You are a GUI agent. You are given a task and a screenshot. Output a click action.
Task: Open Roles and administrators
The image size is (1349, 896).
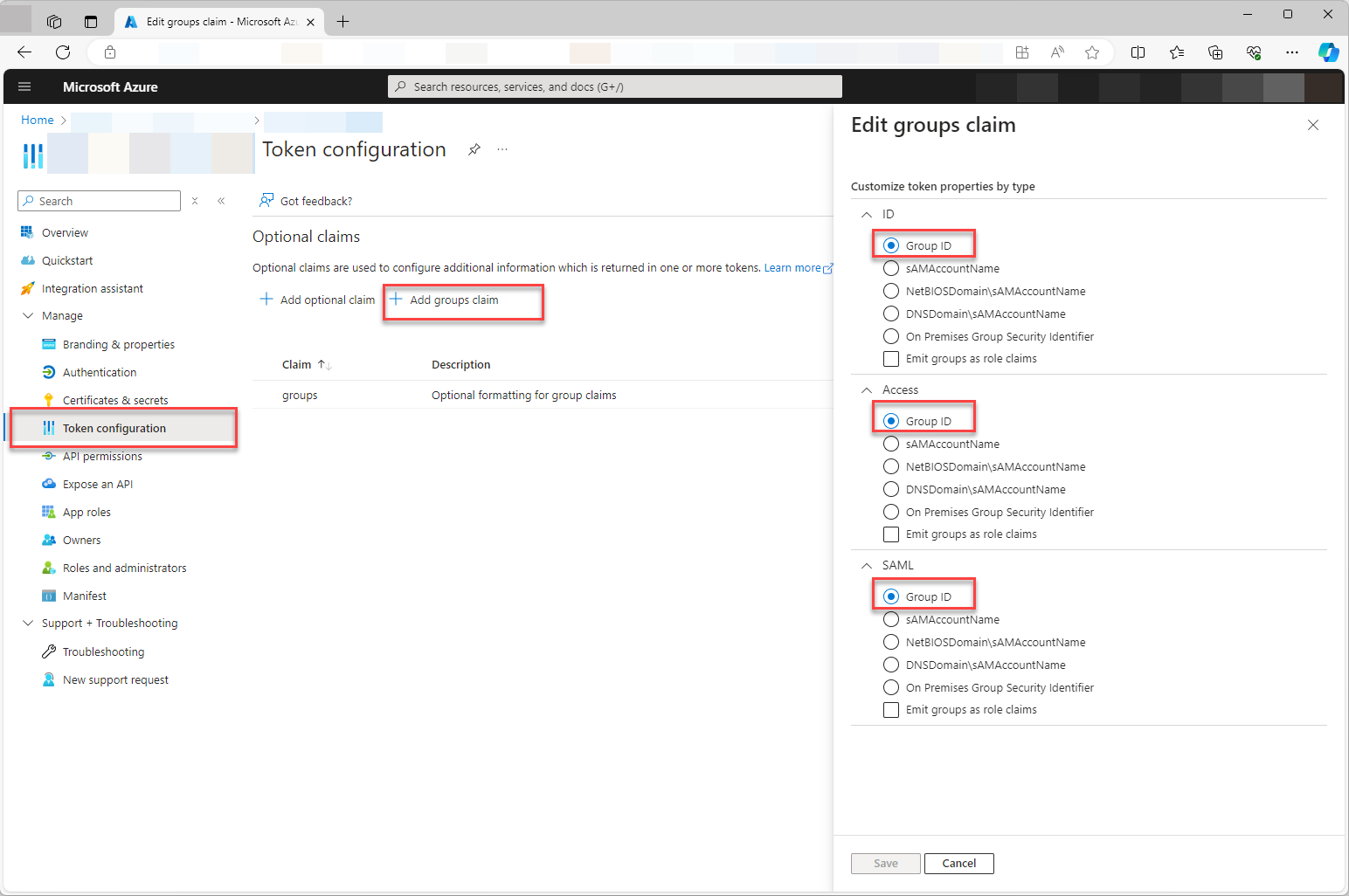click(x=125, y=568)
